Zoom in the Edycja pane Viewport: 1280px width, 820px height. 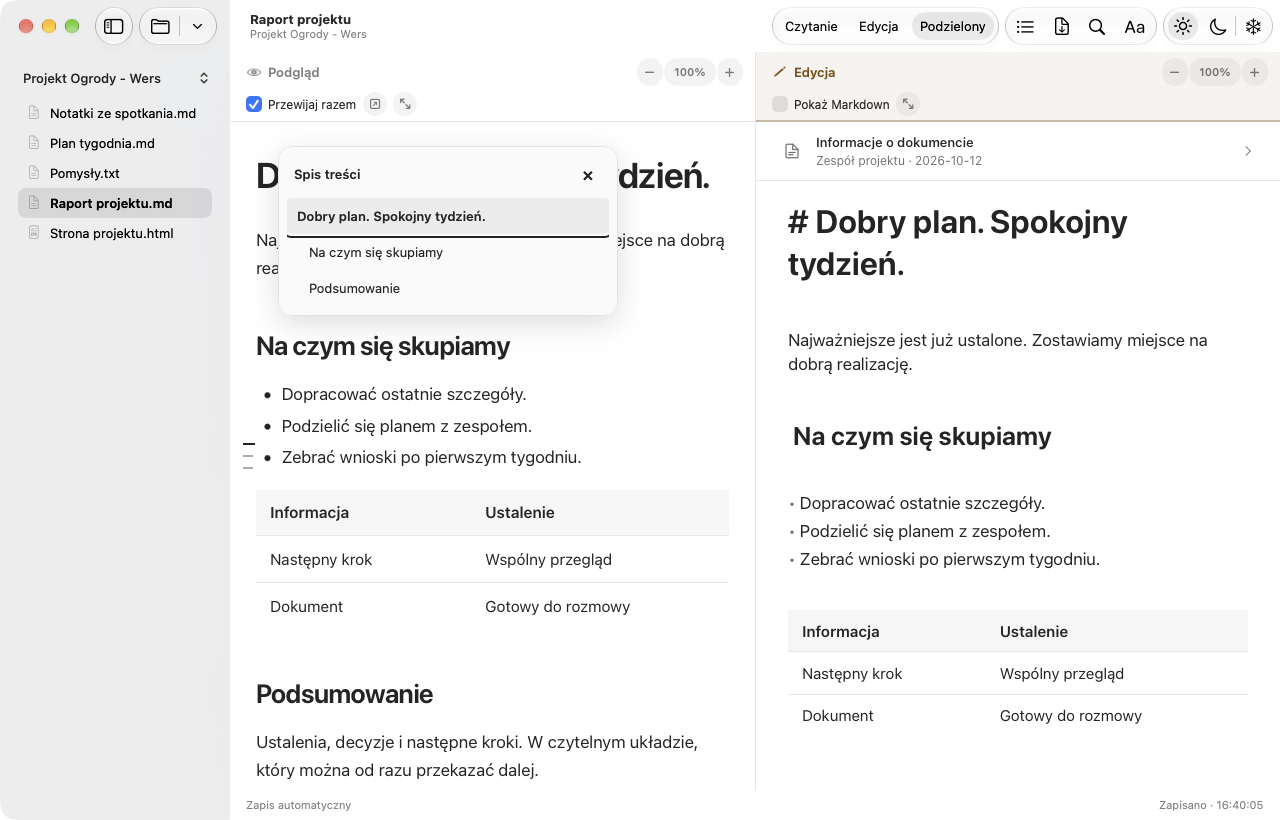pos(1255,72)
